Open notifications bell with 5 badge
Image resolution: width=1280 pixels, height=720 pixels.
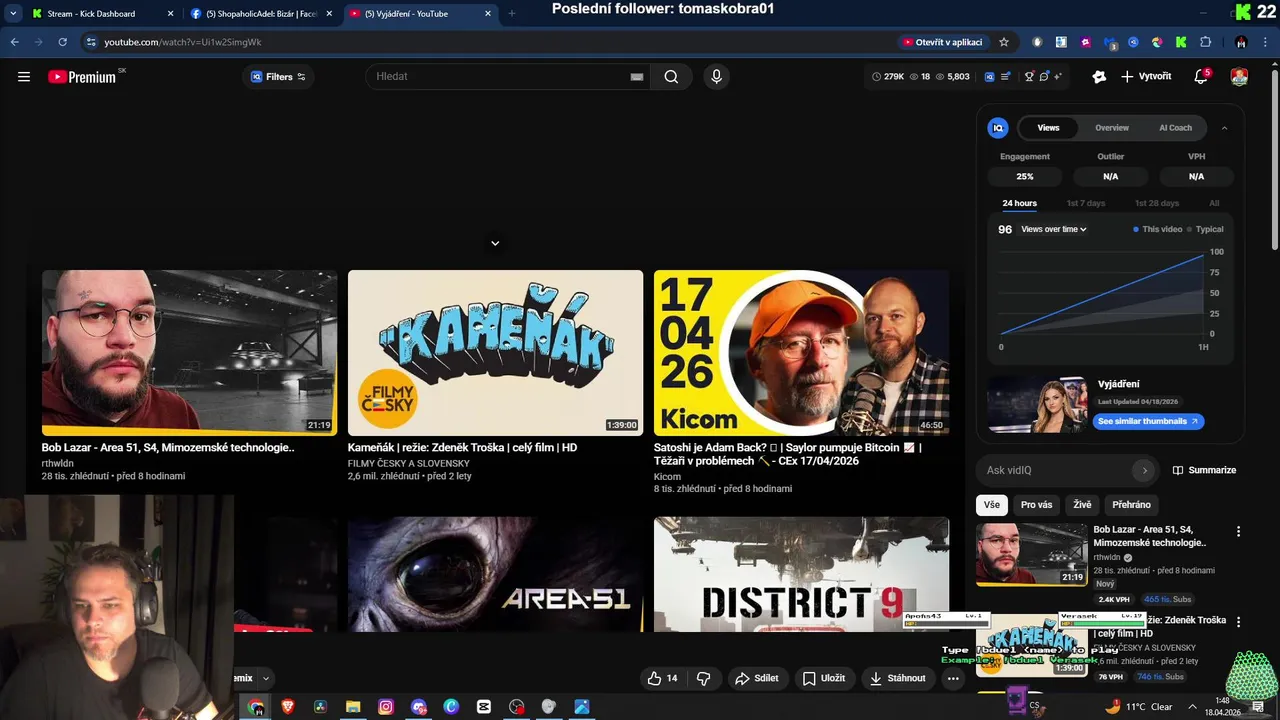(1201, 76)
